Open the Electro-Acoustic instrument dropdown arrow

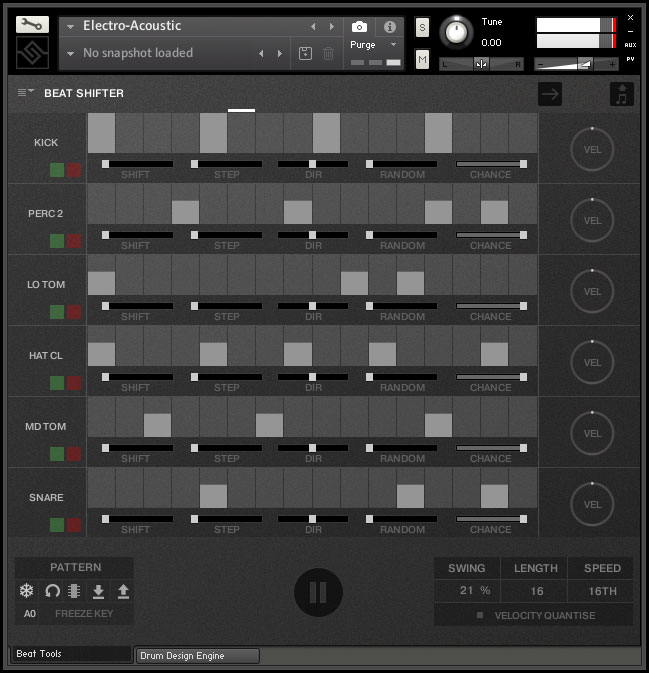[x=70, y=27]
